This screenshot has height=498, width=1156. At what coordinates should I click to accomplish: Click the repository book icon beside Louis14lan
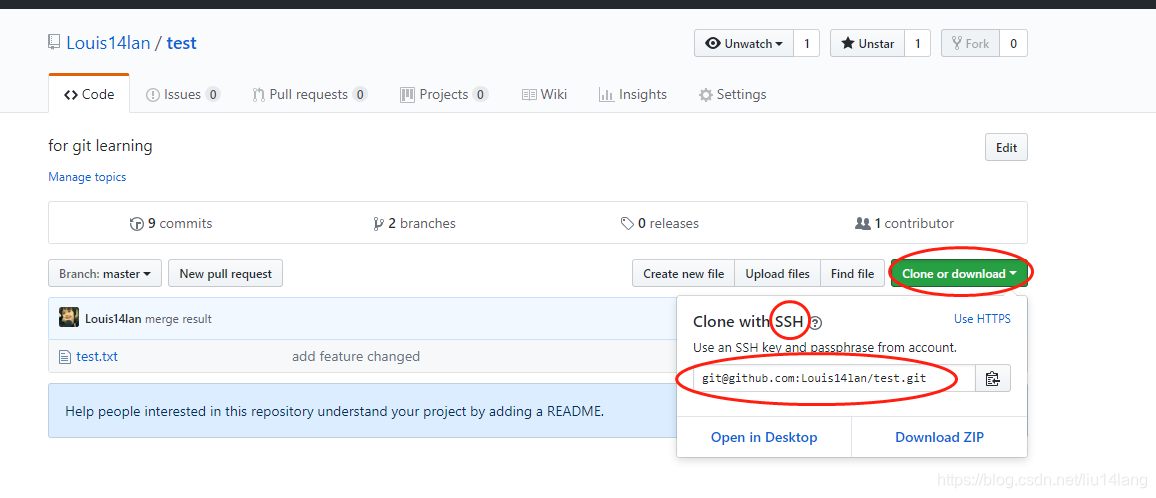click(x=55, y=43)
